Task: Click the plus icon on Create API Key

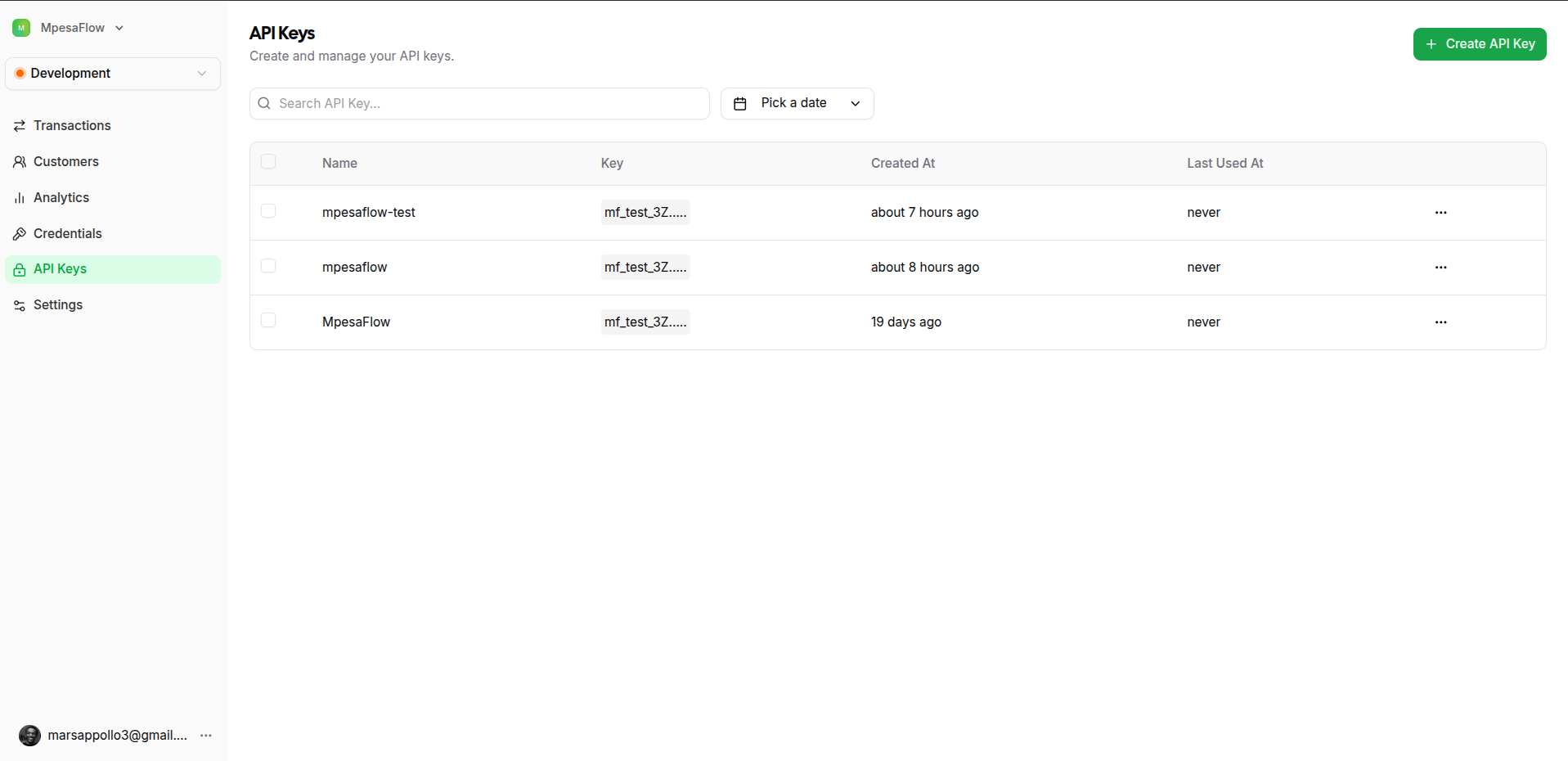Action: 1431,44
